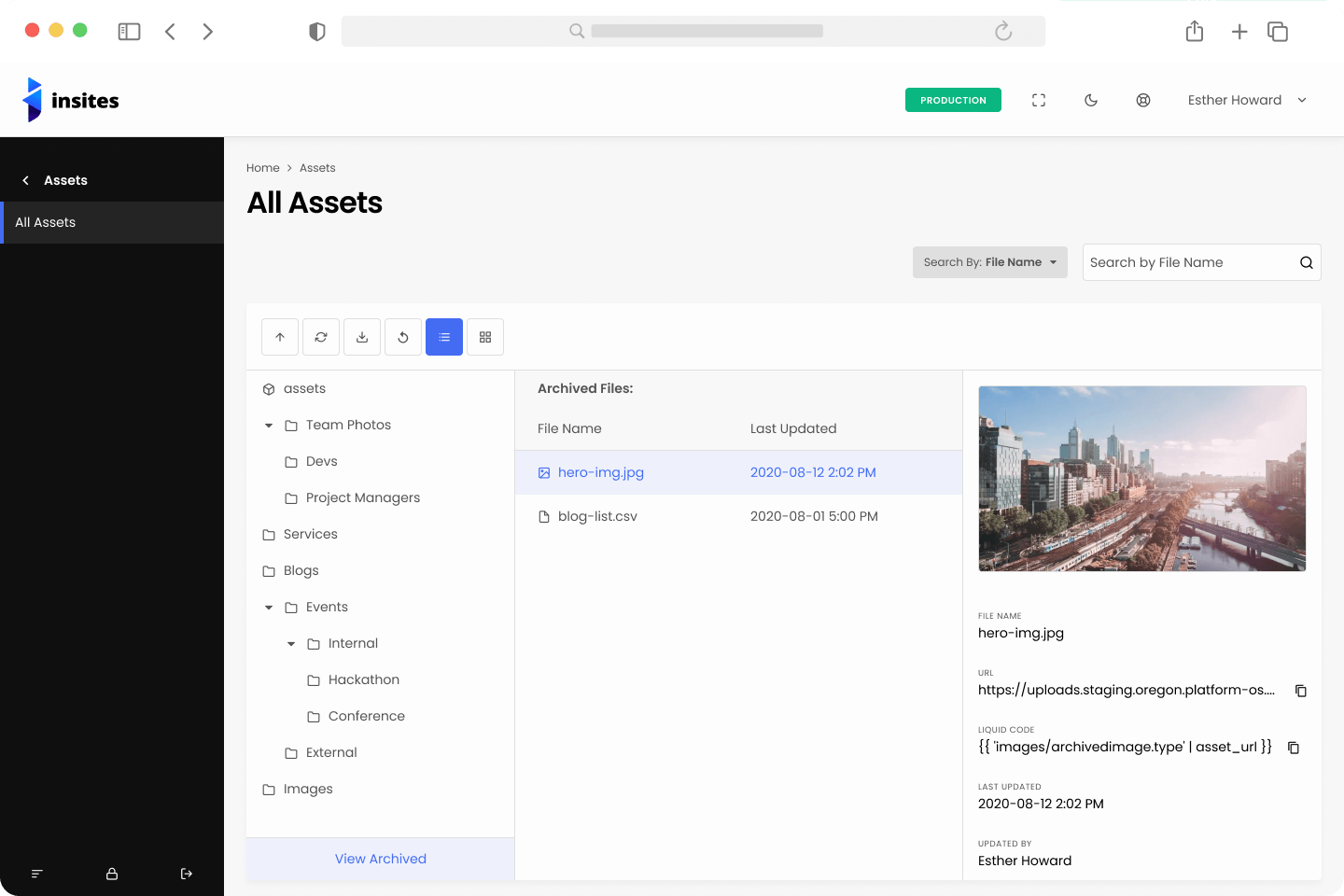Click the upload asset icon
The height and width of the screenshot is (896, 1344).
(279, 337)
